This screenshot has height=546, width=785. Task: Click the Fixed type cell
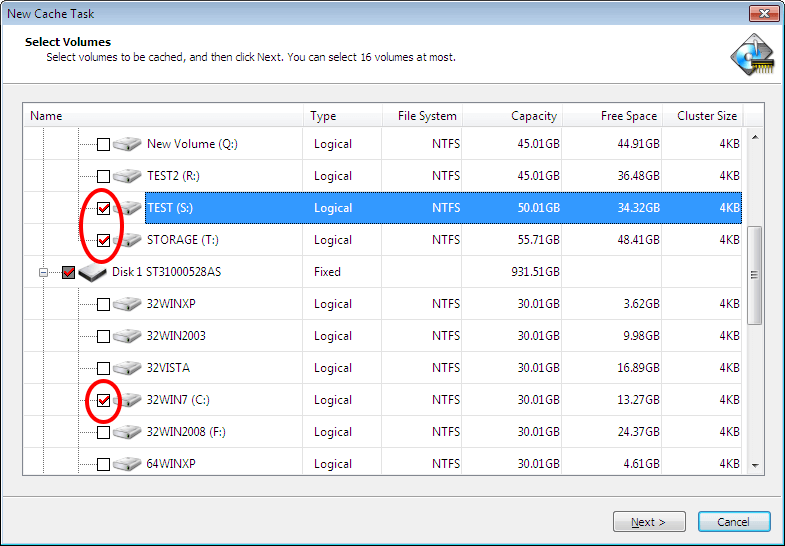point(327,272)
